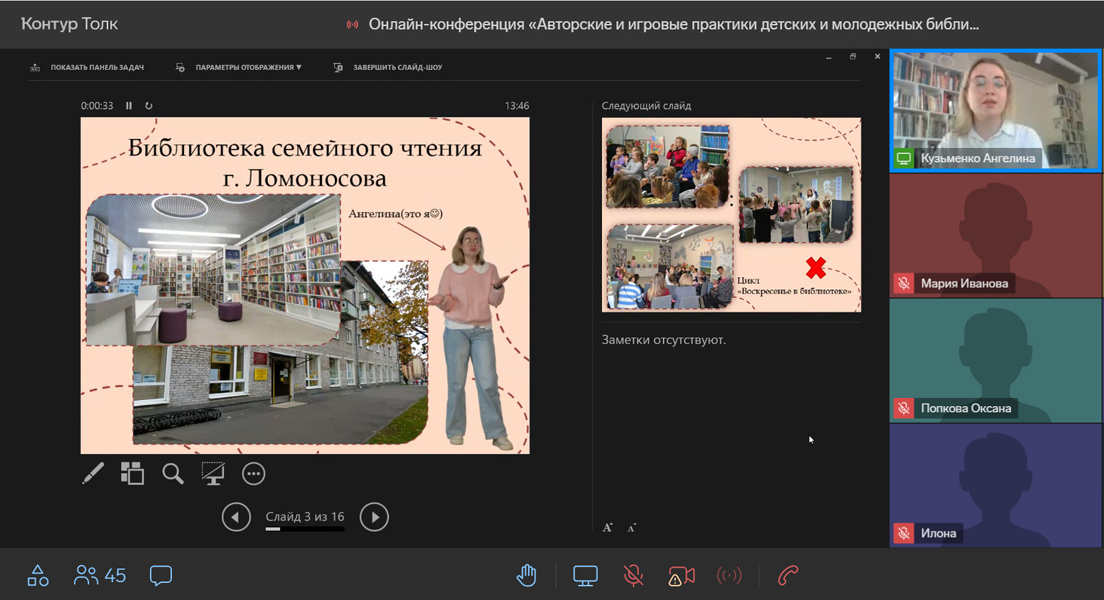Screen dimensions: 1104x600
Task: Click the pen and laser pointer tool
Action: tap(93, 473)
